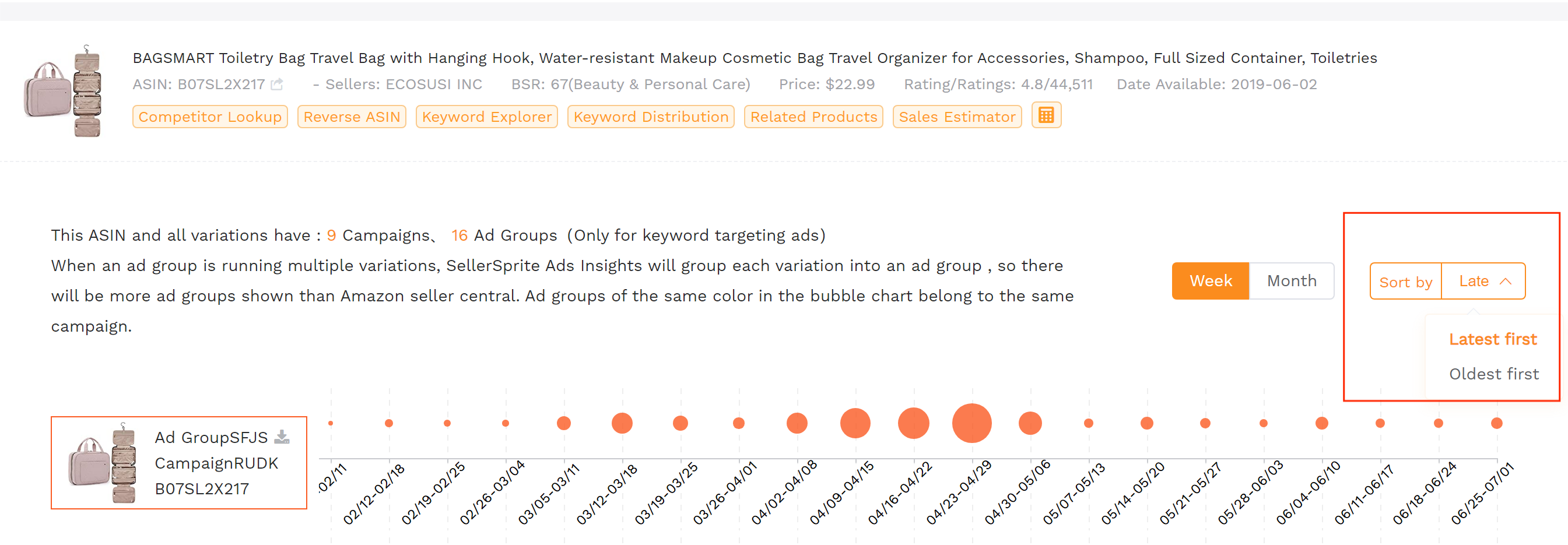Open Keyword Distribution
Viewport: 1568px width, 545px height.
coord(651,117)
